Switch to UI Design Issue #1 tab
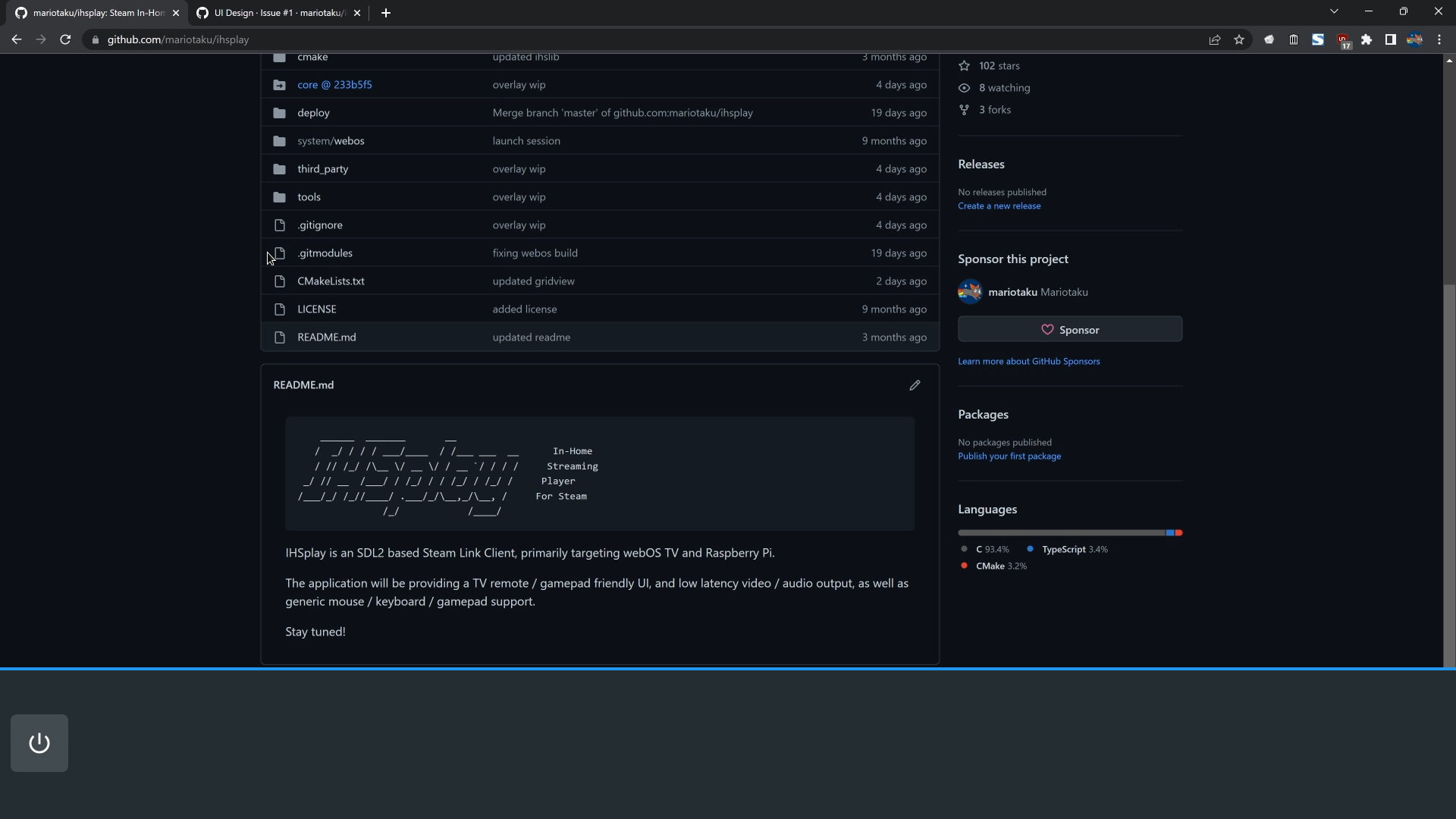The height and width of the screenshot is (819, 1456). pos(278,13)
